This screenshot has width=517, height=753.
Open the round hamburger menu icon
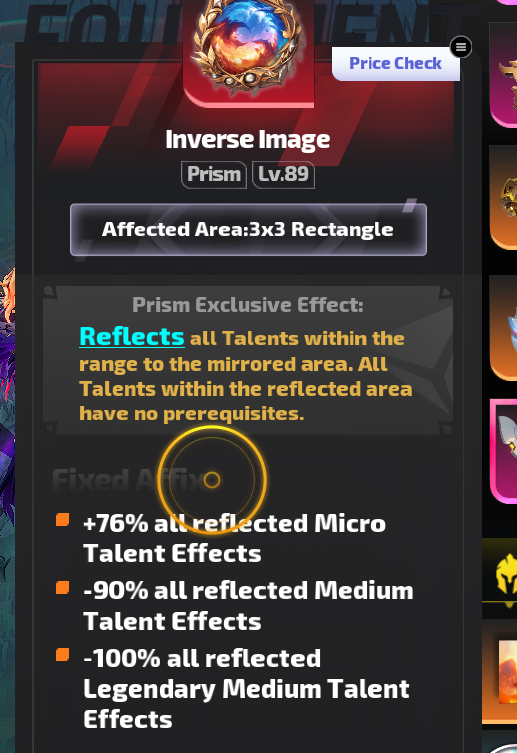pos(461,47)
